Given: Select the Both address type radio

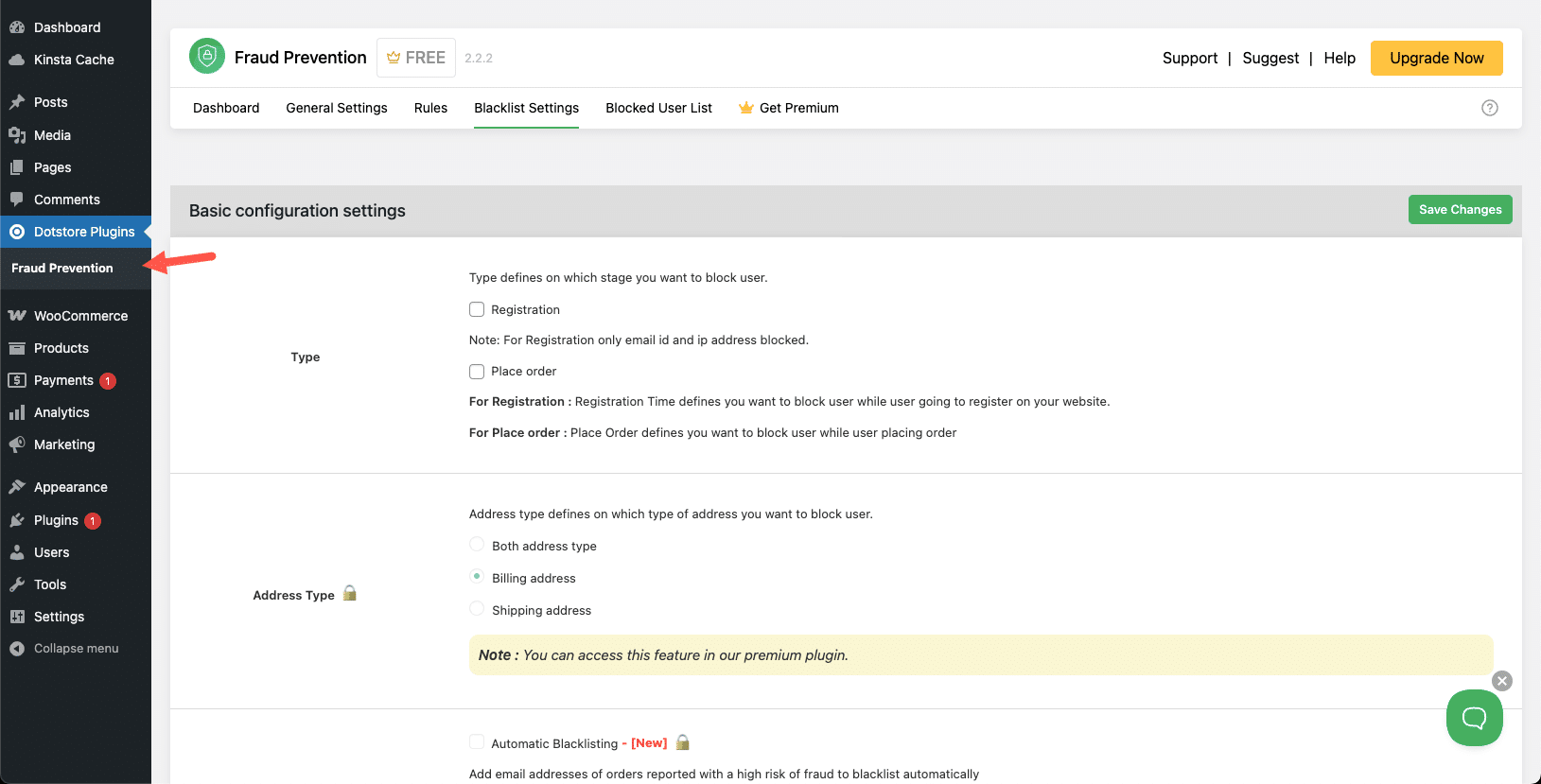Looking at the screenshot, I should (x=477, y=545).
